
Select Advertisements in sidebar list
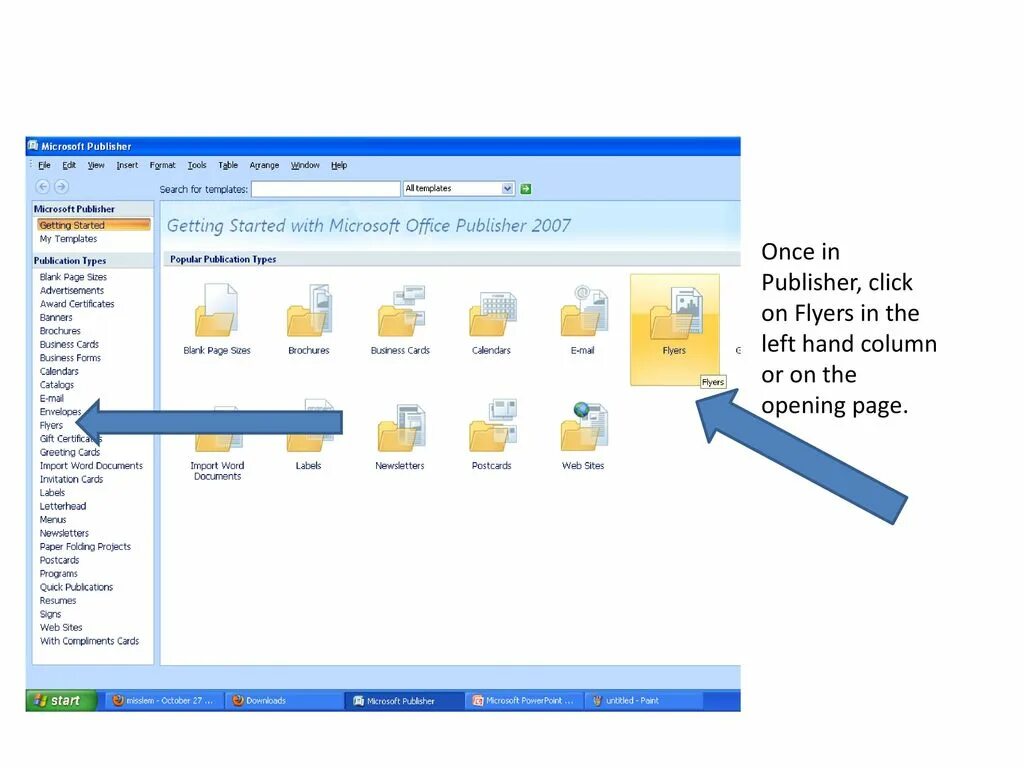coord(72,291)
